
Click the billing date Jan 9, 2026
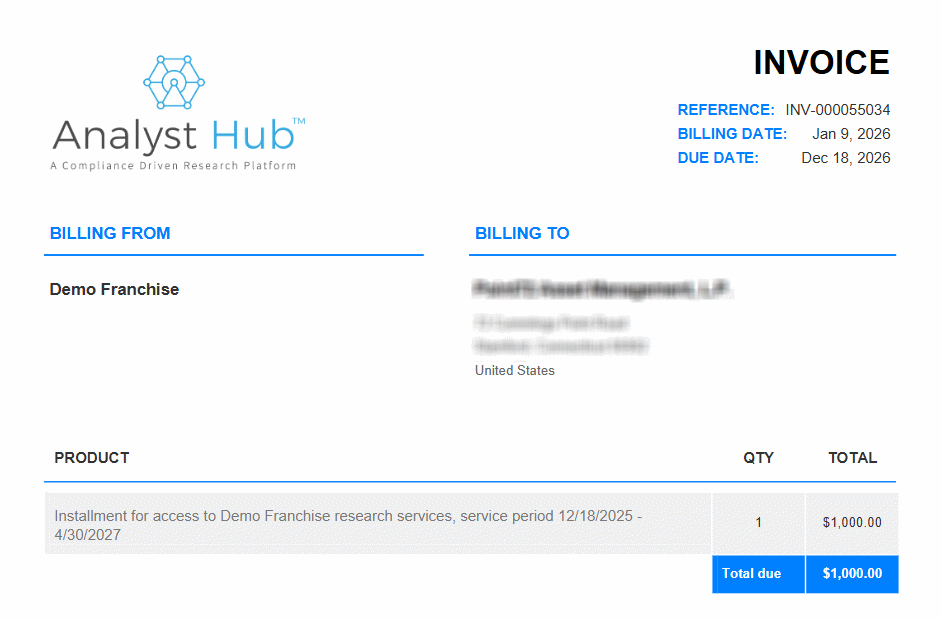(x=851, y=134)
